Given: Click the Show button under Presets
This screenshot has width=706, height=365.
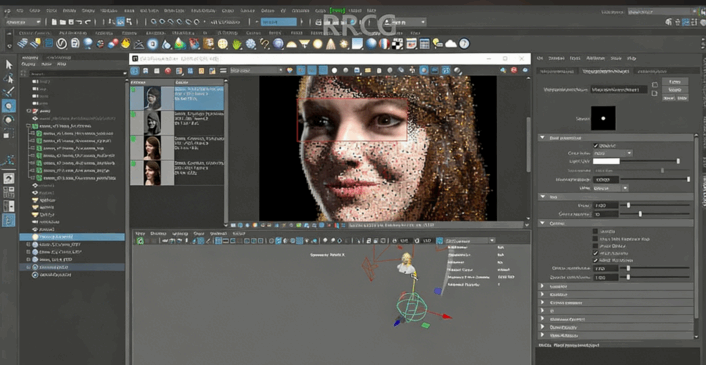Looking at the screenshot, I should [x=668, y=98].
